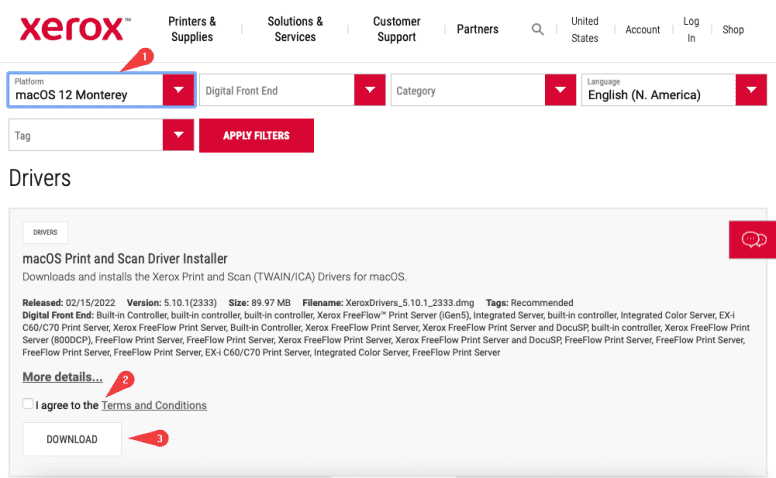Open Solutions & Services menu
The height and width of the screenshot is (478, 776).
(295, 29)
